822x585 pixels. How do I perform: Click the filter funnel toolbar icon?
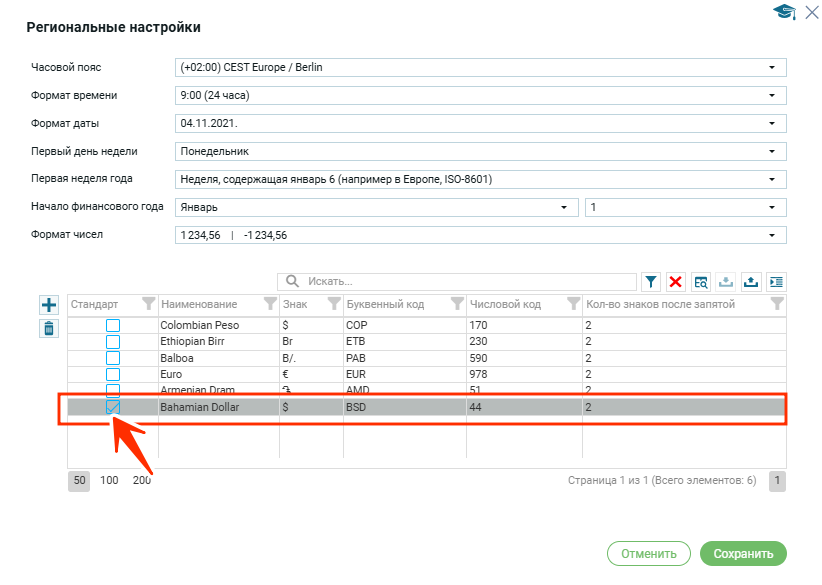pos(651,282)
